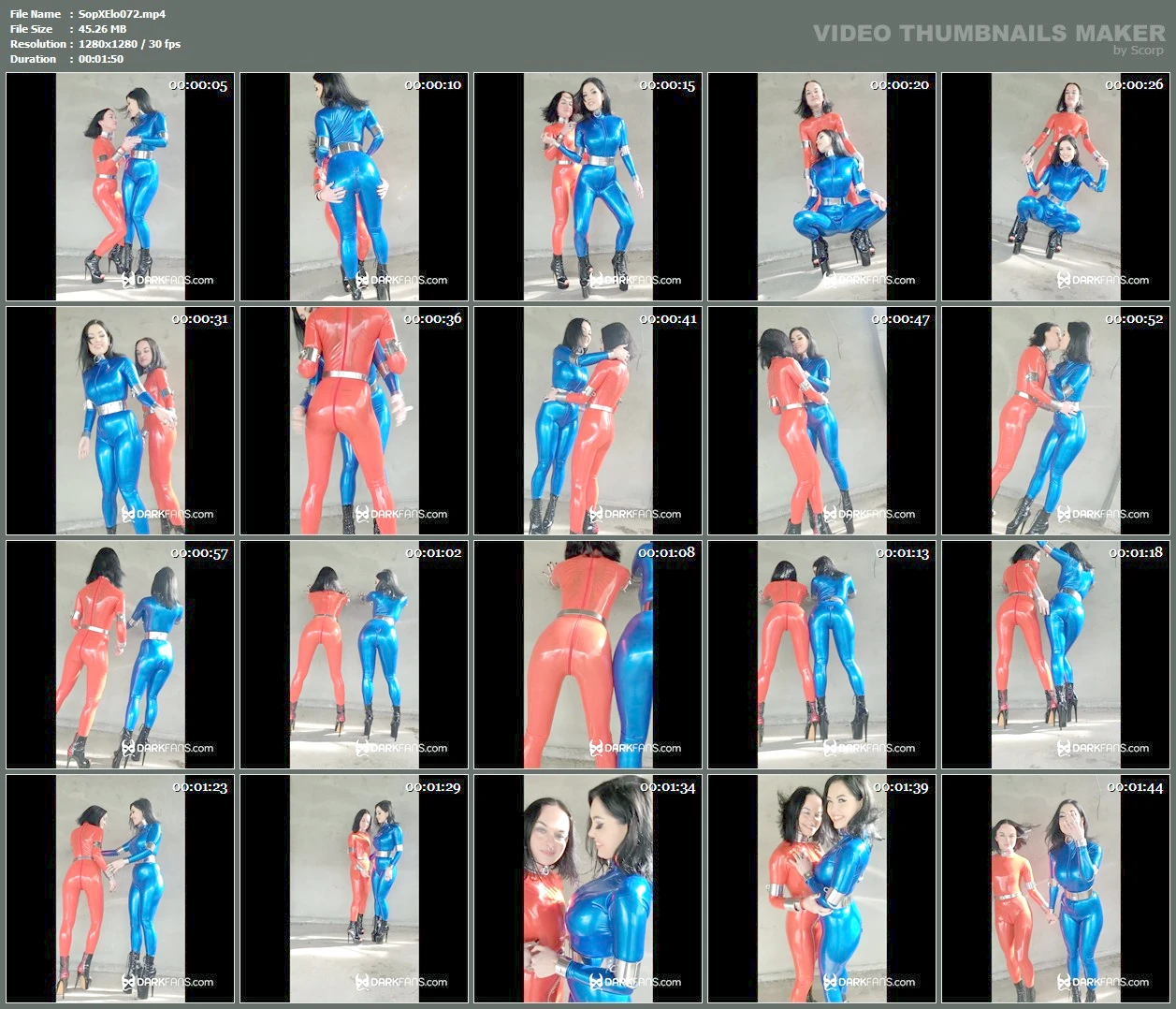This screenshot has width=1176, height=1009.
Task: Select the thumbnail at 00:00:10
Action: 354,186
